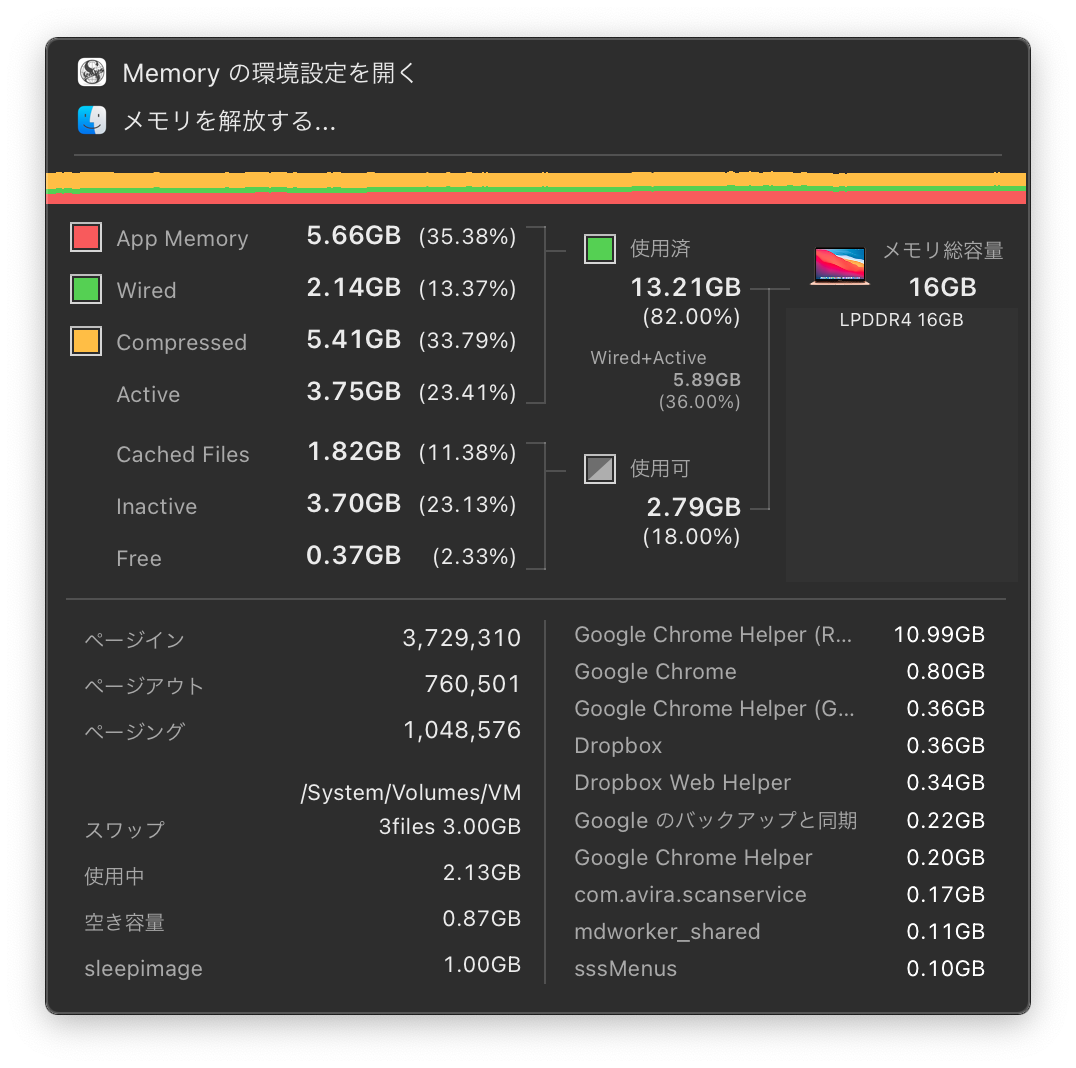This screenshot has width=1076, height=1068.
Task: Click Google のバックアップと同期 process
Action: point(780,821)
